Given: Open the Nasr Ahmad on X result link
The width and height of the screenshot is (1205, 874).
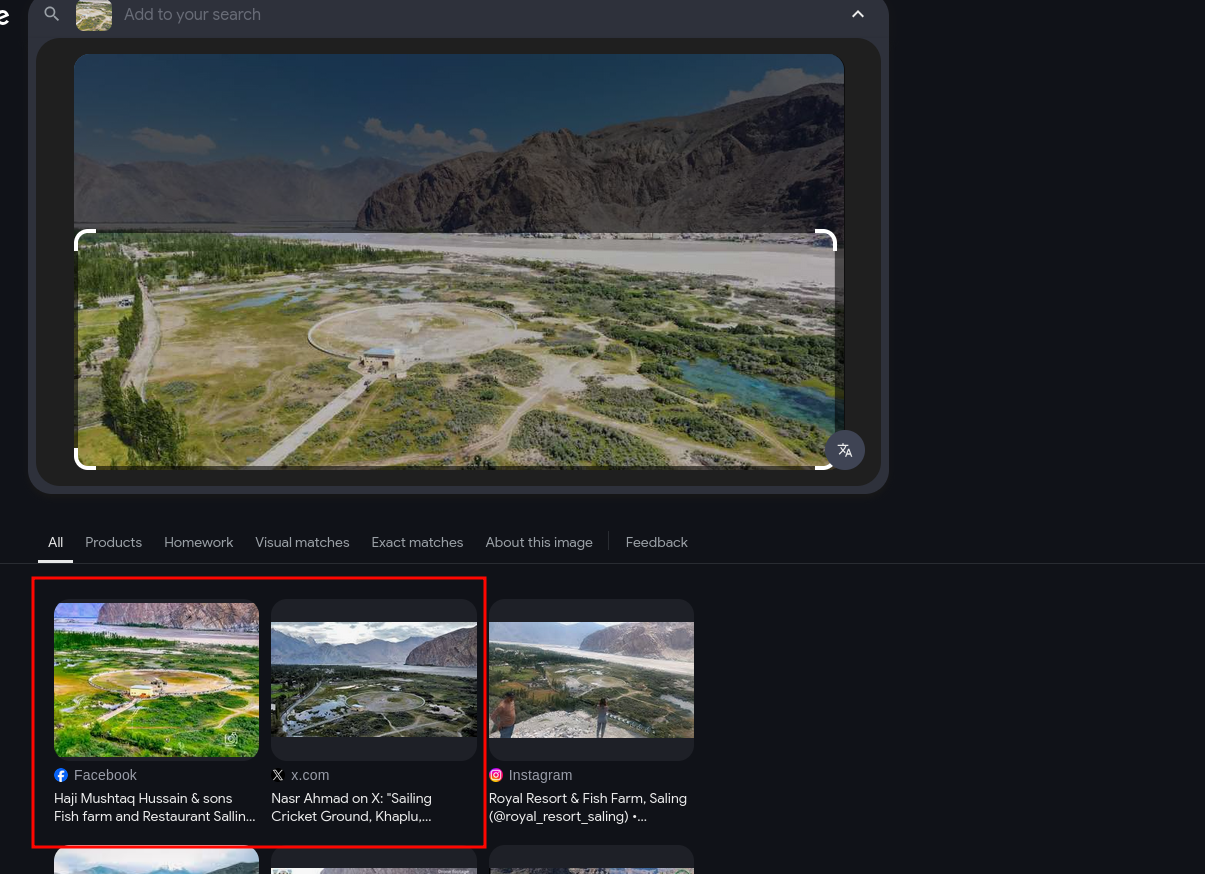Looking at the screenshot, I should (x=351, y=807).
